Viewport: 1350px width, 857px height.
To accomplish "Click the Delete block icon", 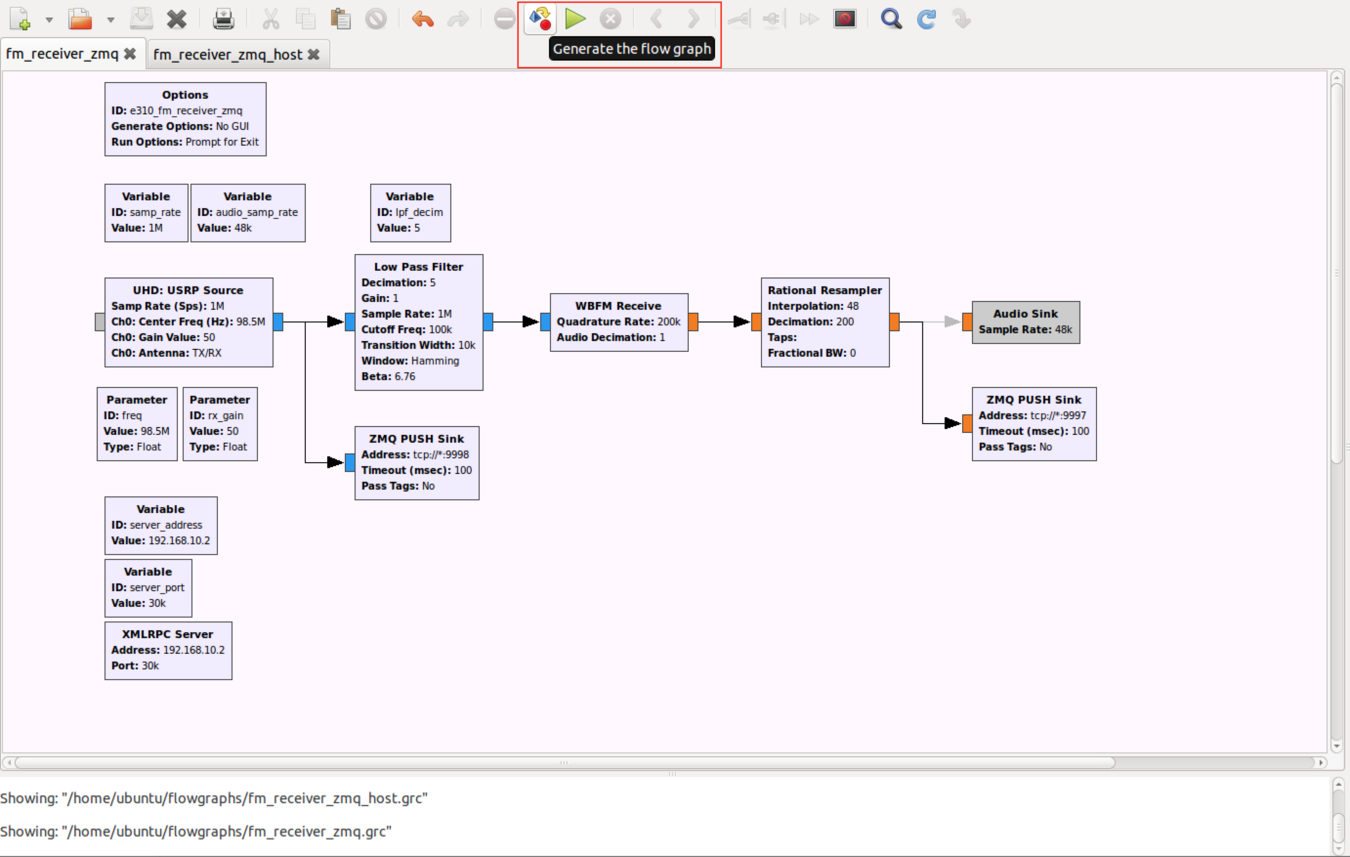I will (x=376, y=19).
